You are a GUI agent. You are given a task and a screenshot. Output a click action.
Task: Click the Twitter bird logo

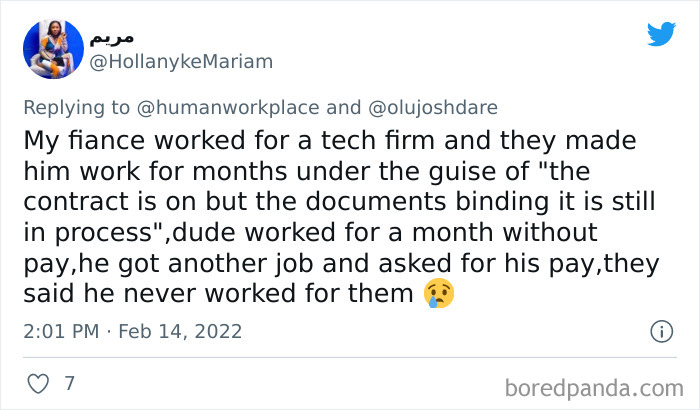pos(661,34)
